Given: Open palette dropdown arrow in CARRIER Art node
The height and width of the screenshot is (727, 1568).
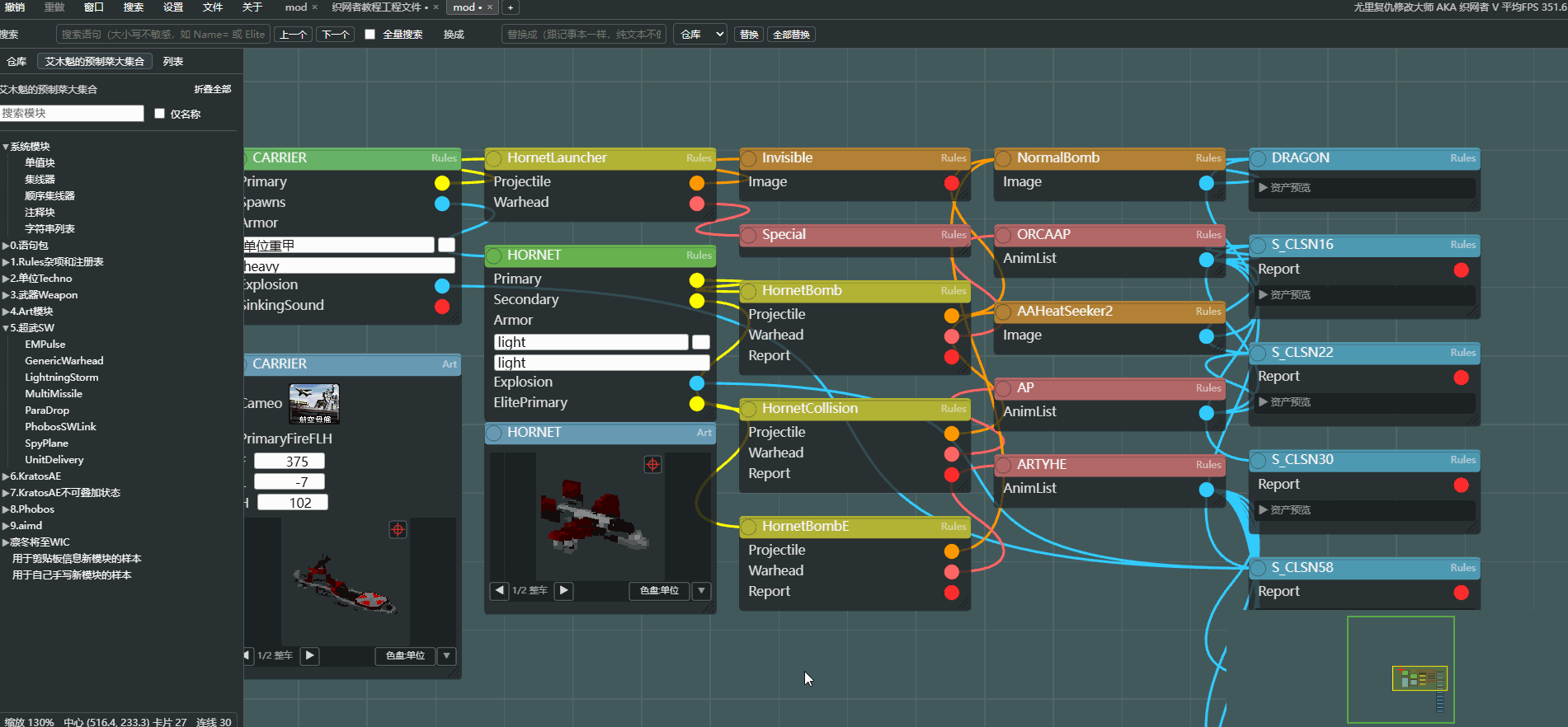Looking at the screenshot, I should pyautogui.click(x=447, y=655).
